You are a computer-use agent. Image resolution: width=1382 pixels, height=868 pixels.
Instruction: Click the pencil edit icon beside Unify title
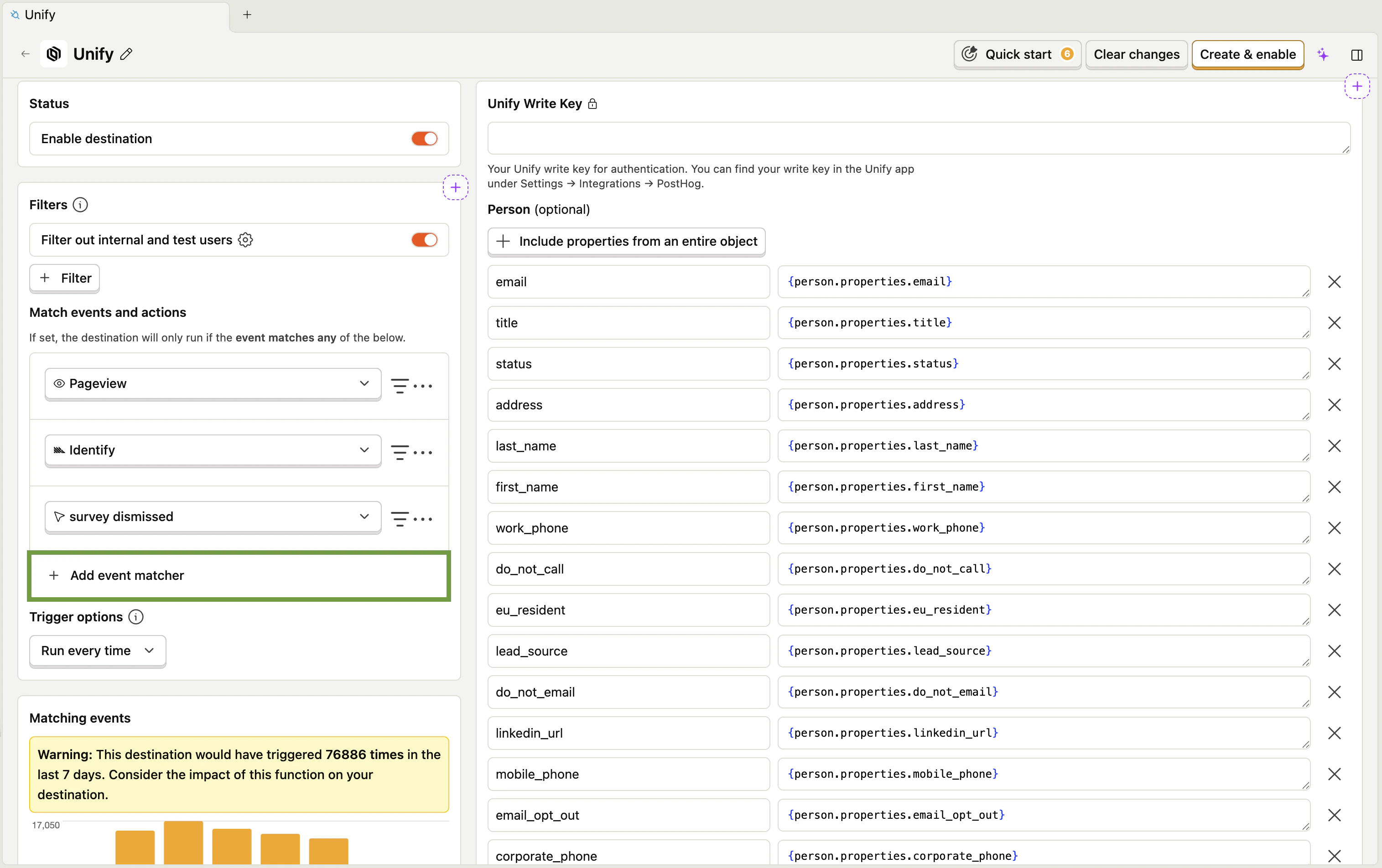coord(127,54)
